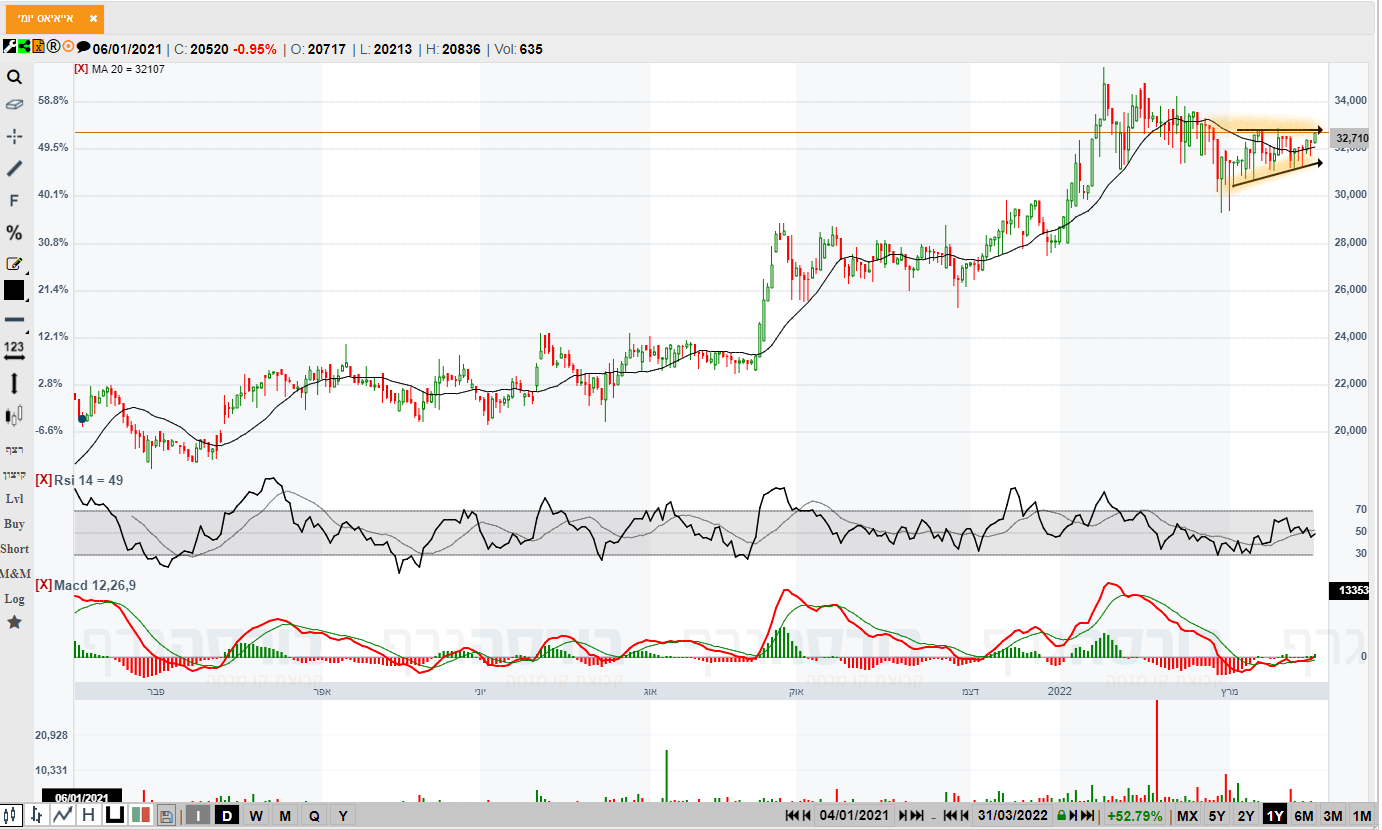1382x830 pixels.
Task: Click the Lvl sidebar button
Action: (14, 498)
